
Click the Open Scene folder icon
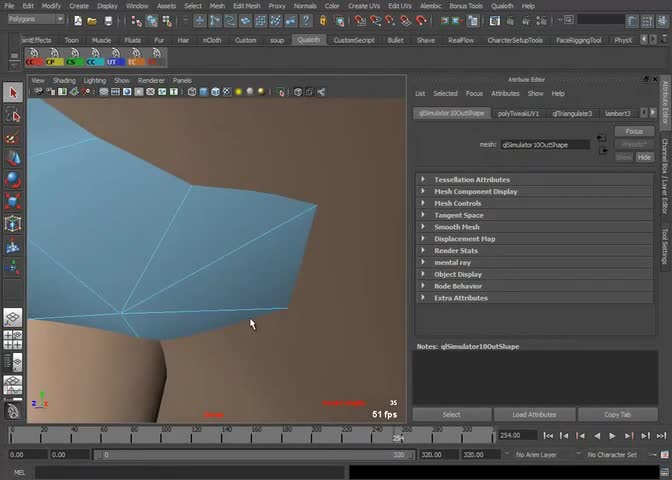pyautogui.click(x=92, y=20)
